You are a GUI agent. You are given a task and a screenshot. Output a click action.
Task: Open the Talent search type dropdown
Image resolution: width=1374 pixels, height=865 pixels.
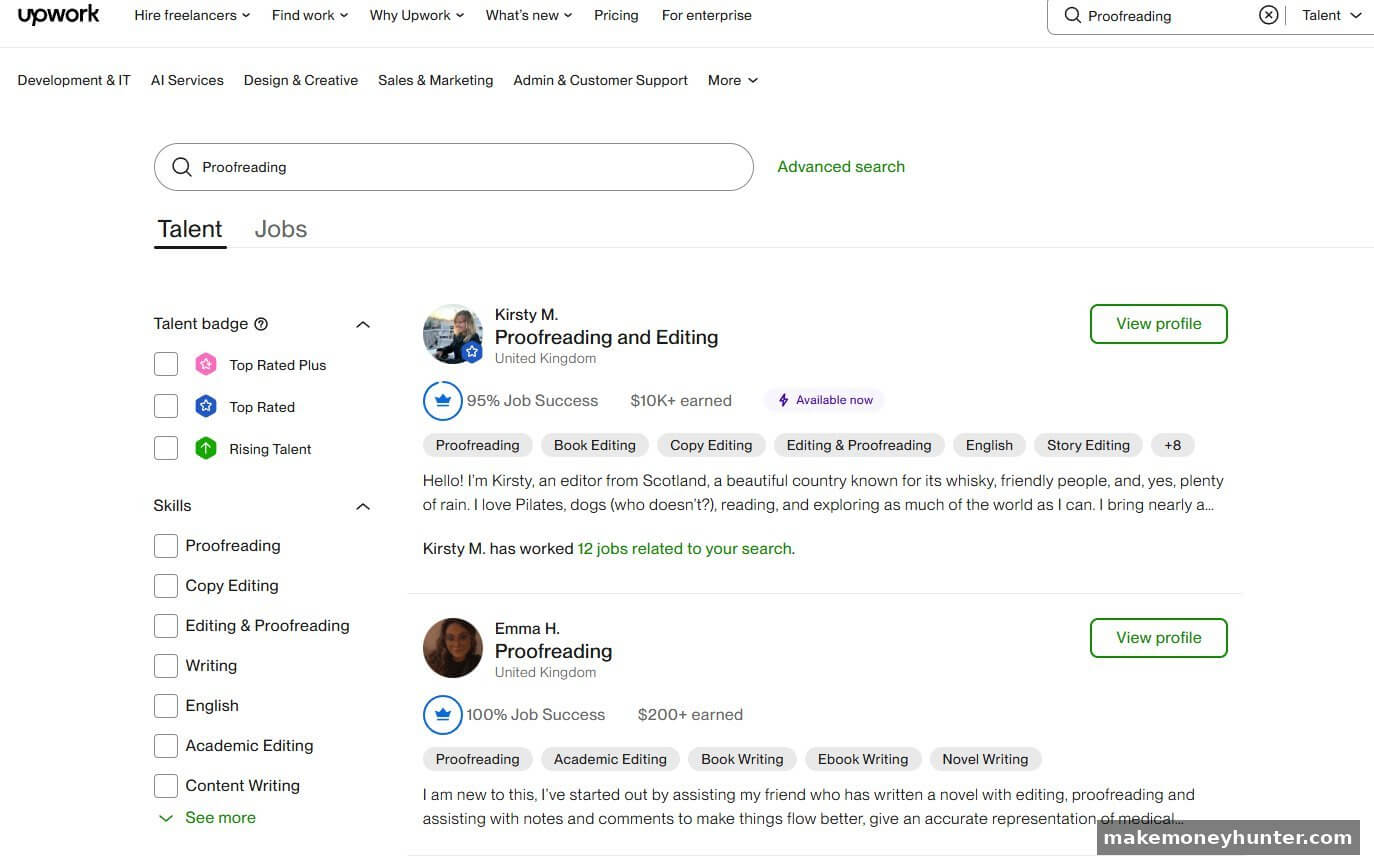pos(1331,15)
